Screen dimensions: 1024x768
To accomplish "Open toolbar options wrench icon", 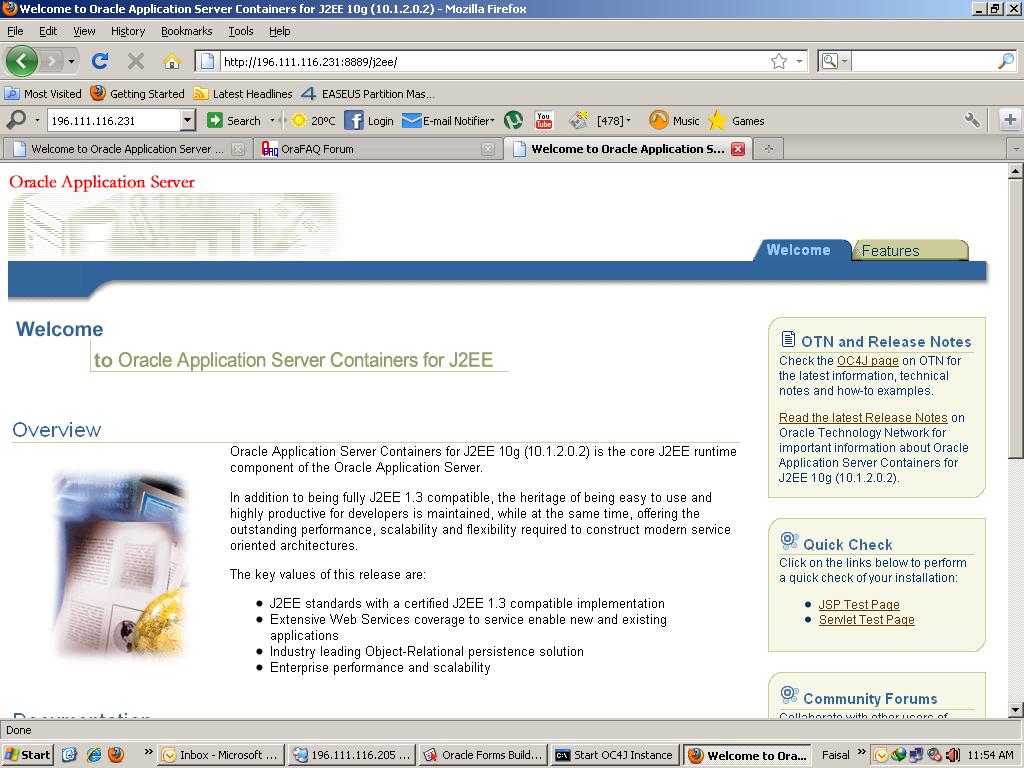I will coord(972,120).
